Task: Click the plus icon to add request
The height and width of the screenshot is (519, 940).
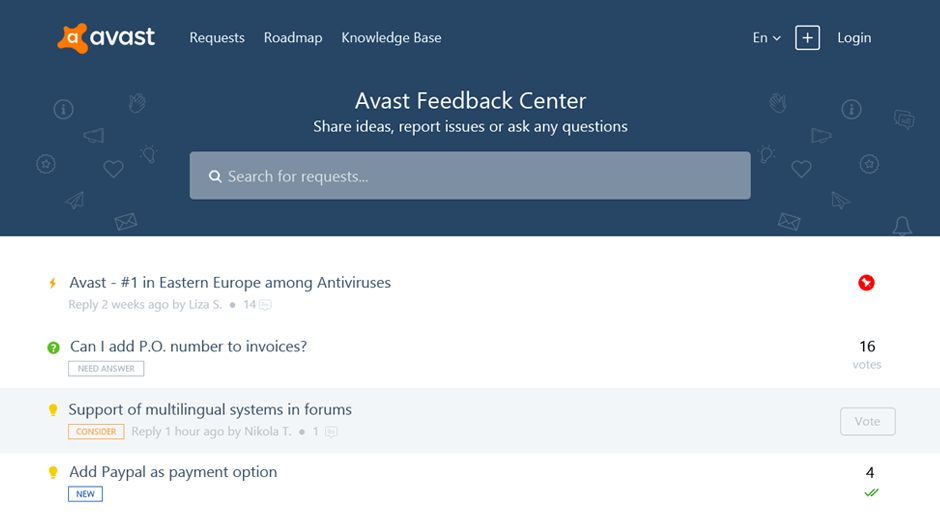Action: pyautogui.click(x=807, y=38)
